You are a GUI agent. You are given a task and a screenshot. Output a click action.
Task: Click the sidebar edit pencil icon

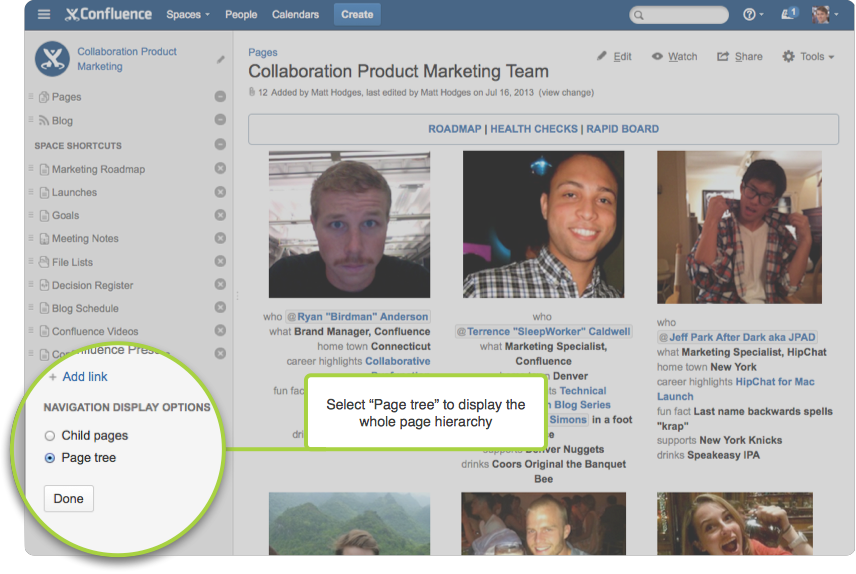221,60
